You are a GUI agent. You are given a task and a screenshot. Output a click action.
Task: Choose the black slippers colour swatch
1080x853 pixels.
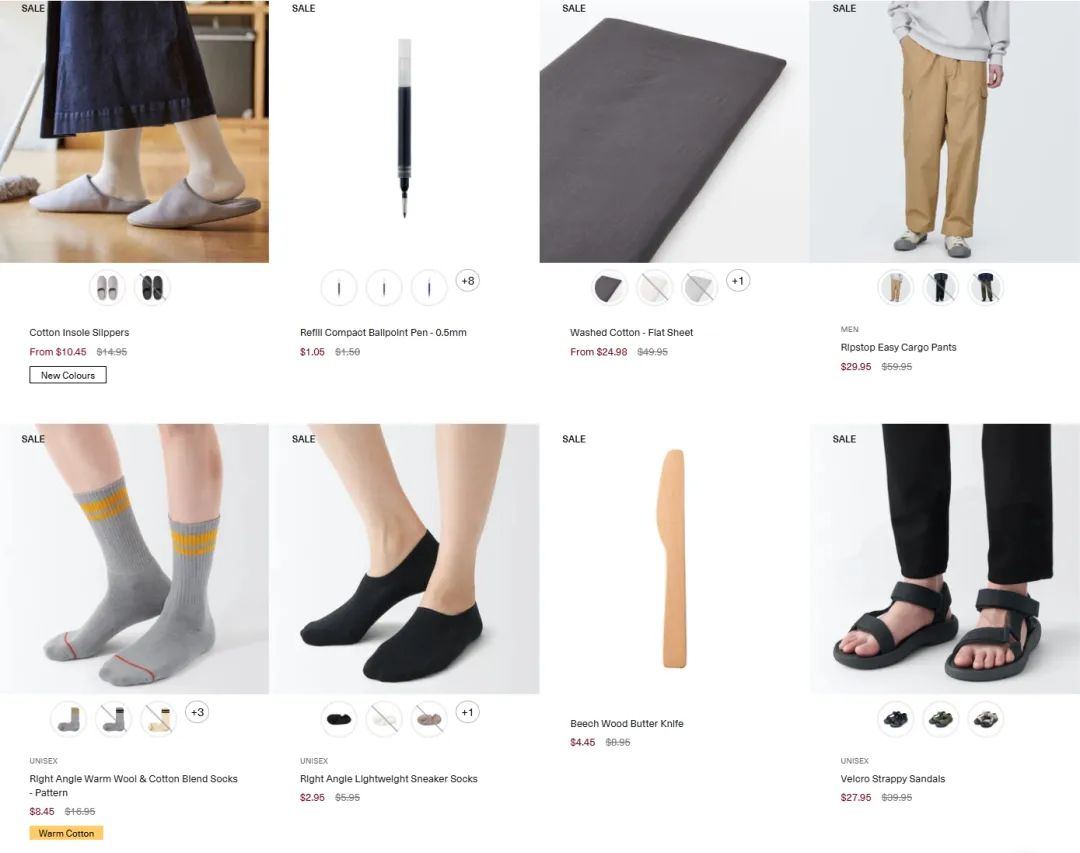152,287
